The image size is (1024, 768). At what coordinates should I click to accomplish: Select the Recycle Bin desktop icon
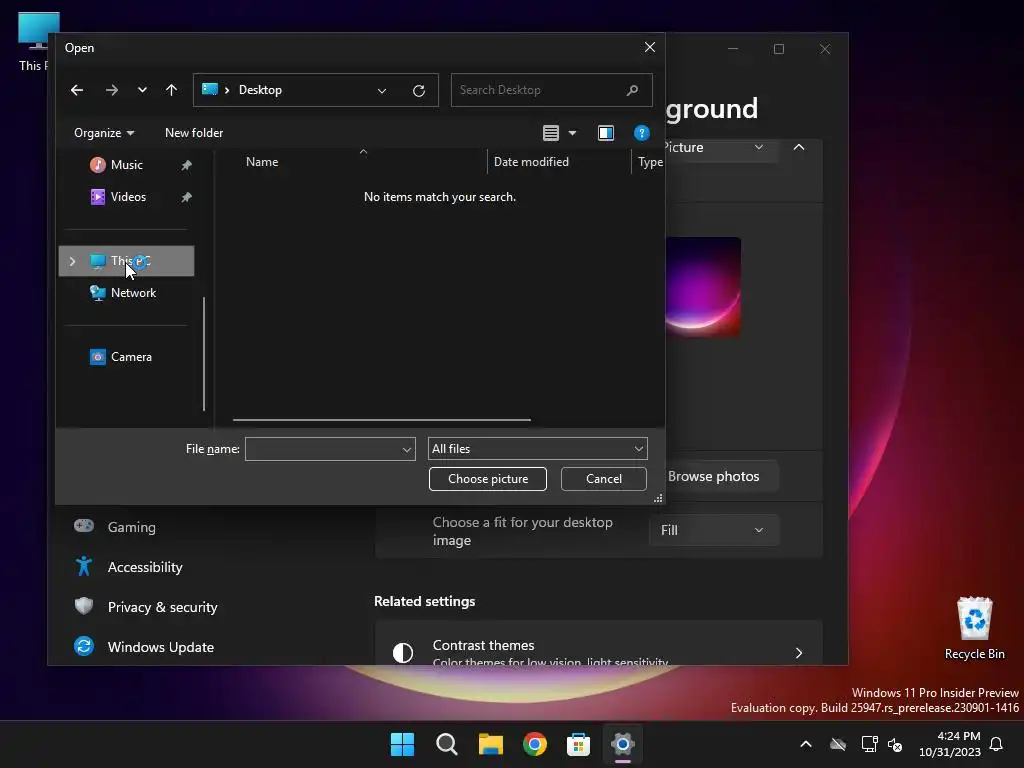coord(974,629)
